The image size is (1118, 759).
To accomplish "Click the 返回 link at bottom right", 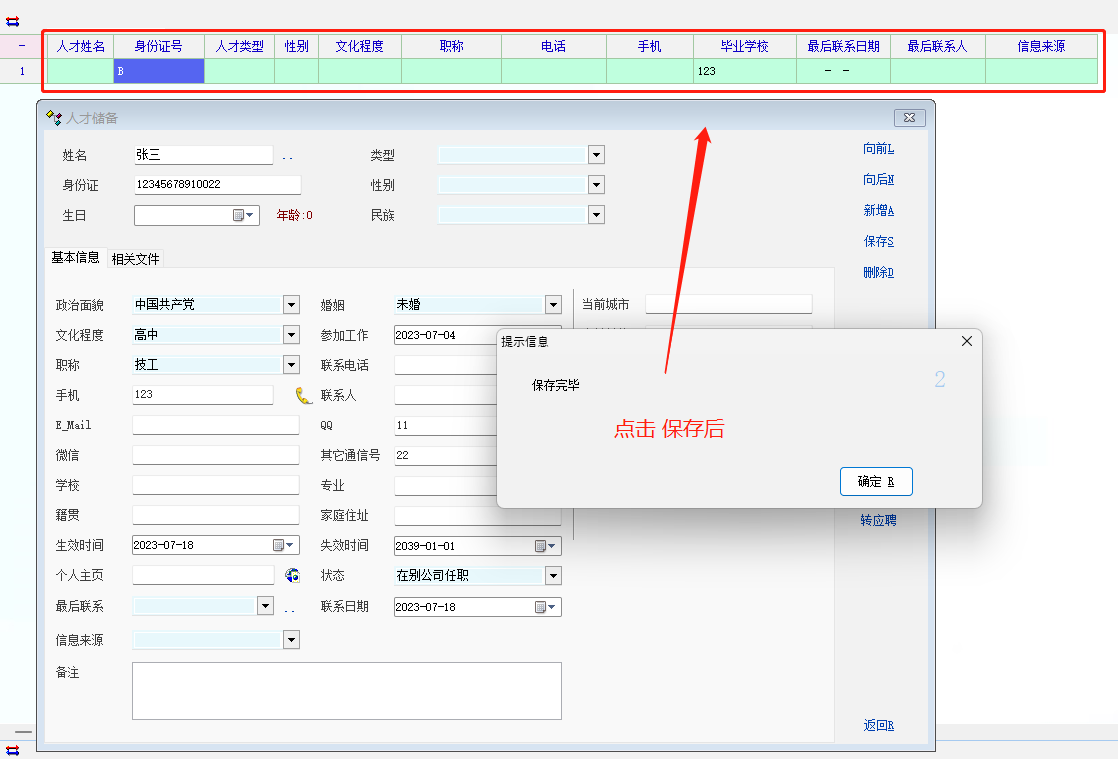I will (878, 726).
